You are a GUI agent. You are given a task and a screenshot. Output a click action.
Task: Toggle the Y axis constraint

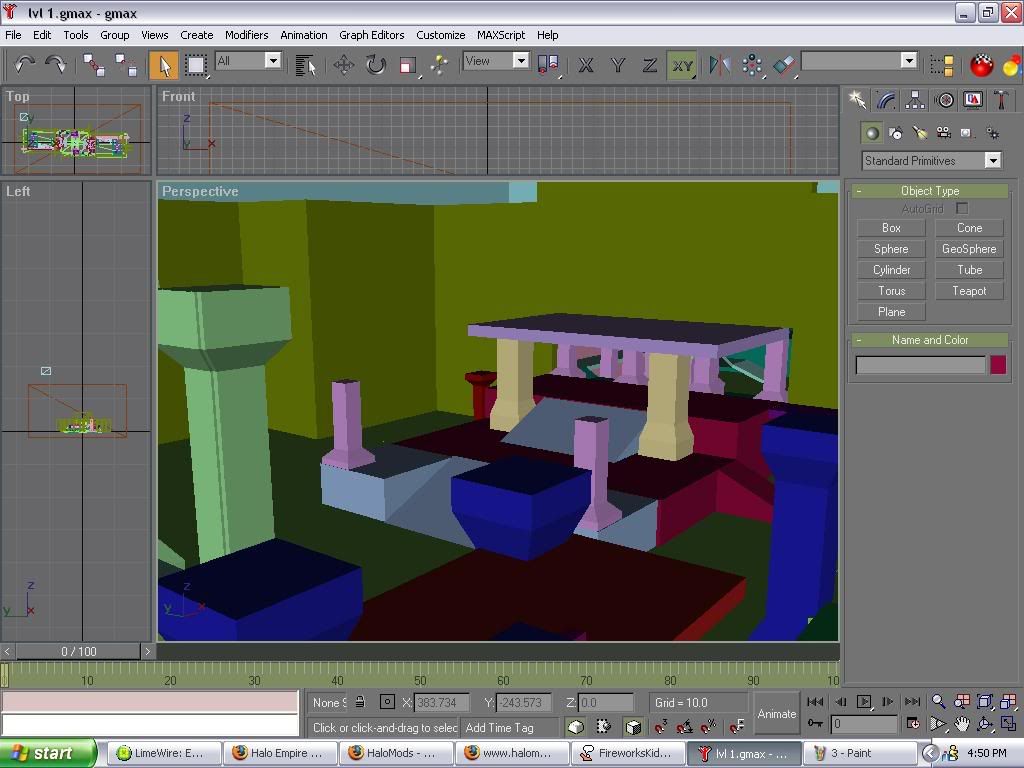(x=618, y=65)
